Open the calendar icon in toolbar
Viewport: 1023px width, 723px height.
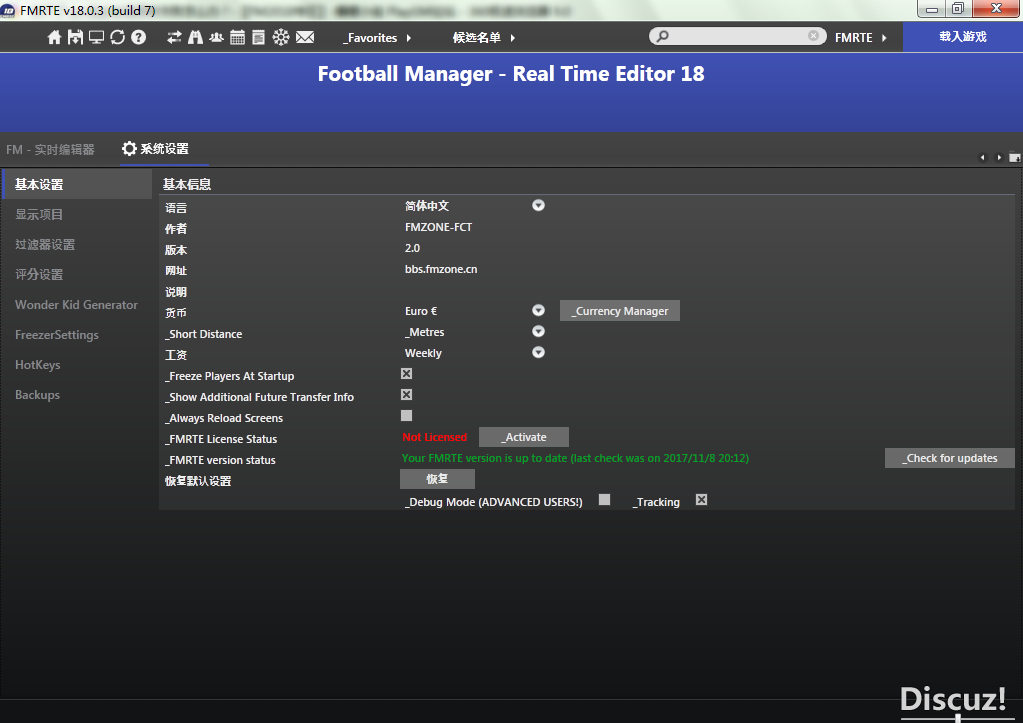[x=237, y=37]
